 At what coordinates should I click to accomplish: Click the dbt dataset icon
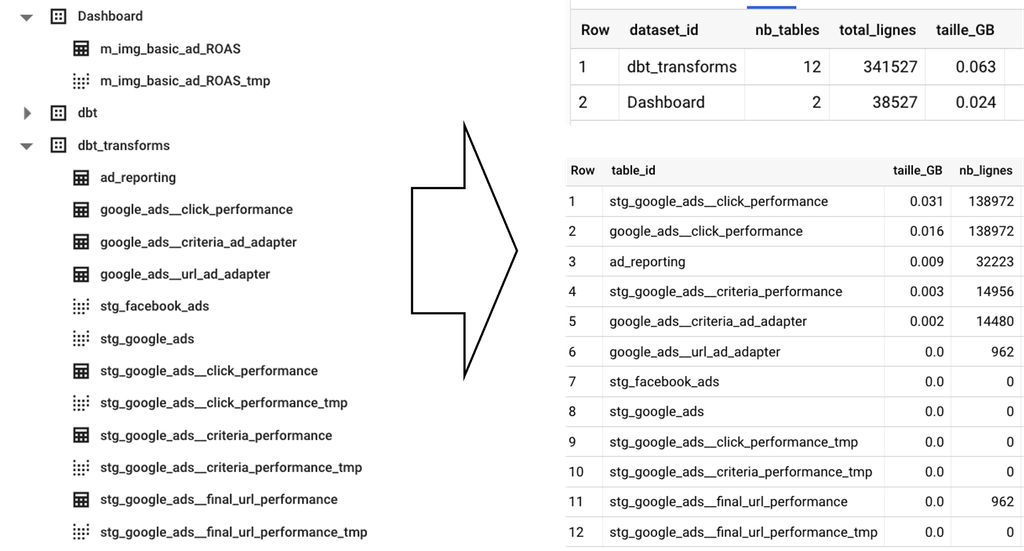coord(58,113)
